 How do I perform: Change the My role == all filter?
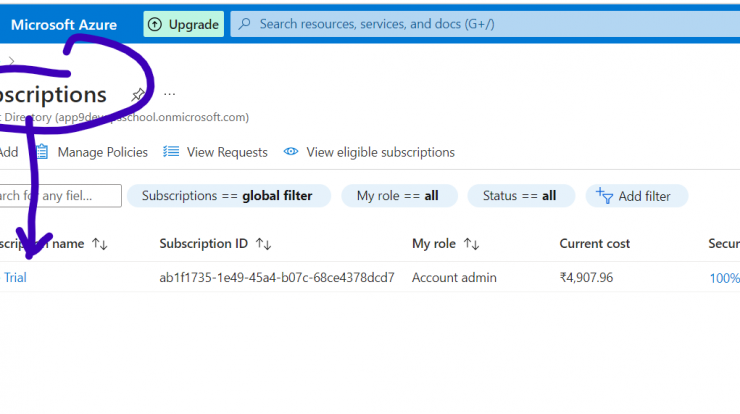pos(399,196)
